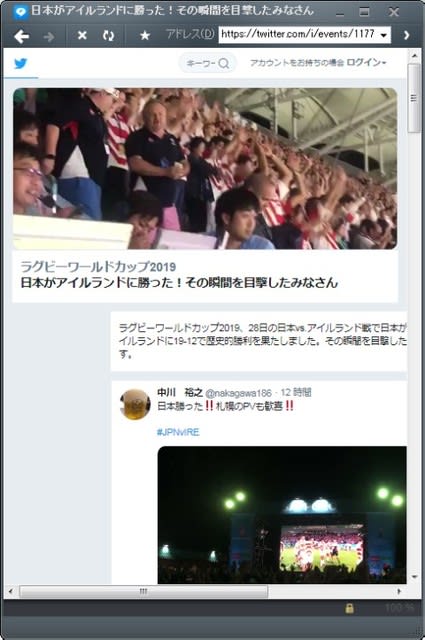Open the #JPNvIRE hashtag link

click(x=178, y=432)
